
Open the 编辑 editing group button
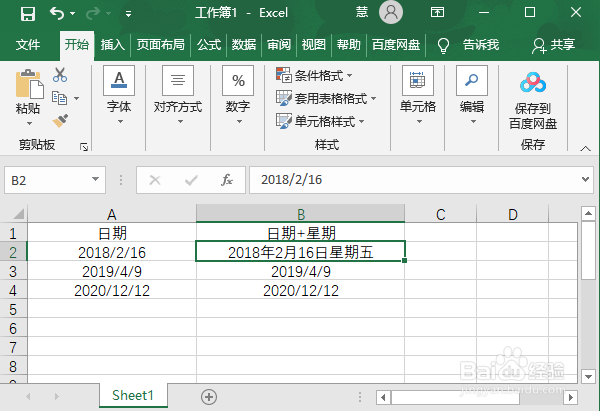coord(472,95)
